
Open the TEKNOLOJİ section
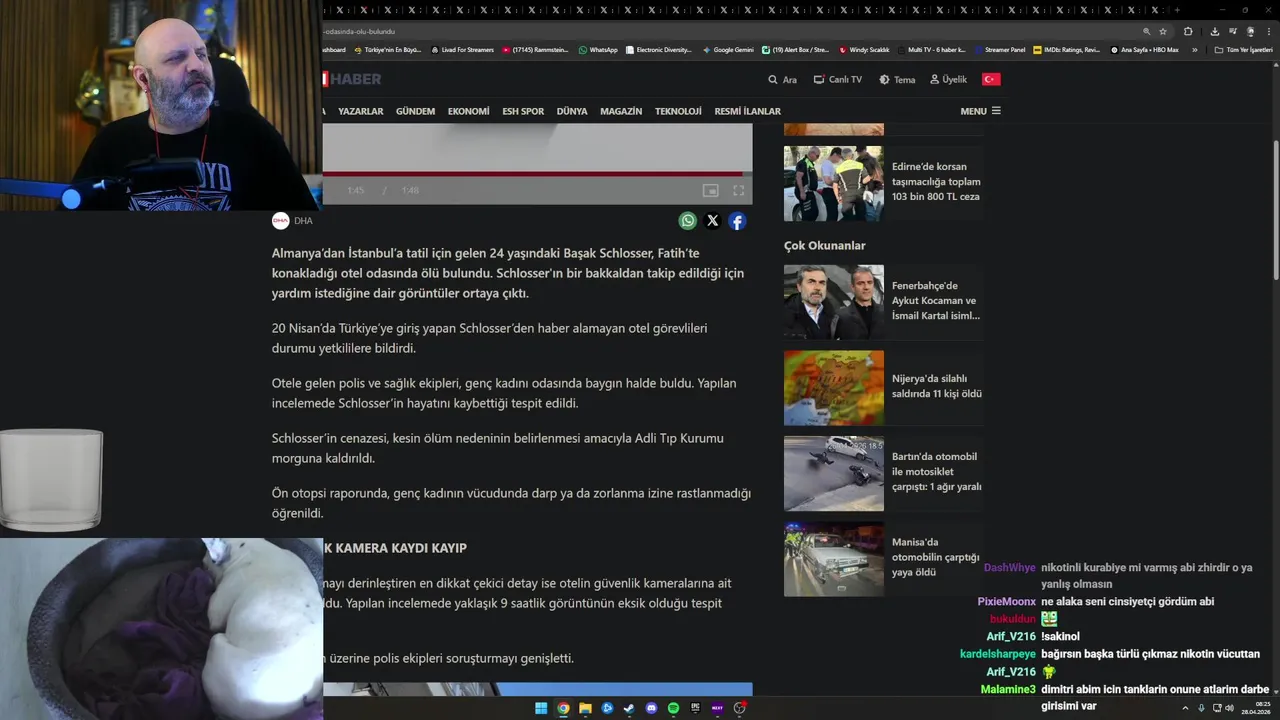[678, 111]
